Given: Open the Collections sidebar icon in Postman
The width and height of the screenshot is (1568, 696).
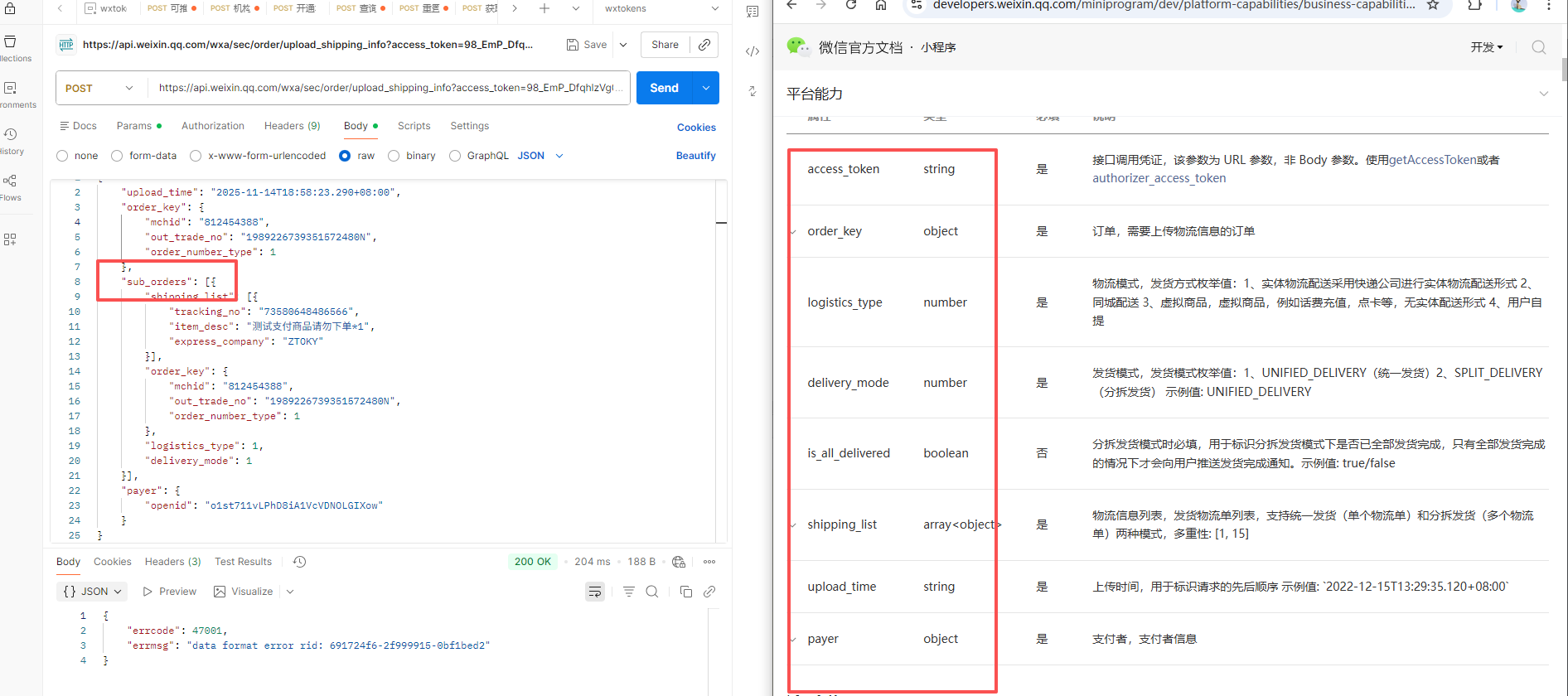Looking at the screenshot, I should click(11, 42).
